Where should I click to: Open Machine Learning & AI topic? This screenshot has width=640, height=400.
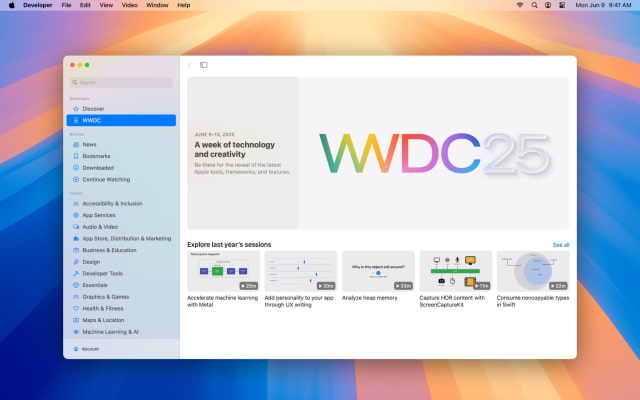pos(110,331)
